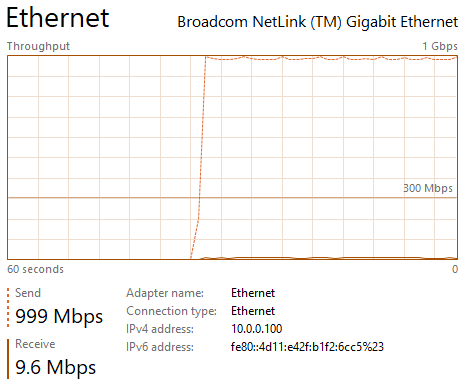
Task: Select the 9.6 Mbps receive value
Action: tap(55, 367)
